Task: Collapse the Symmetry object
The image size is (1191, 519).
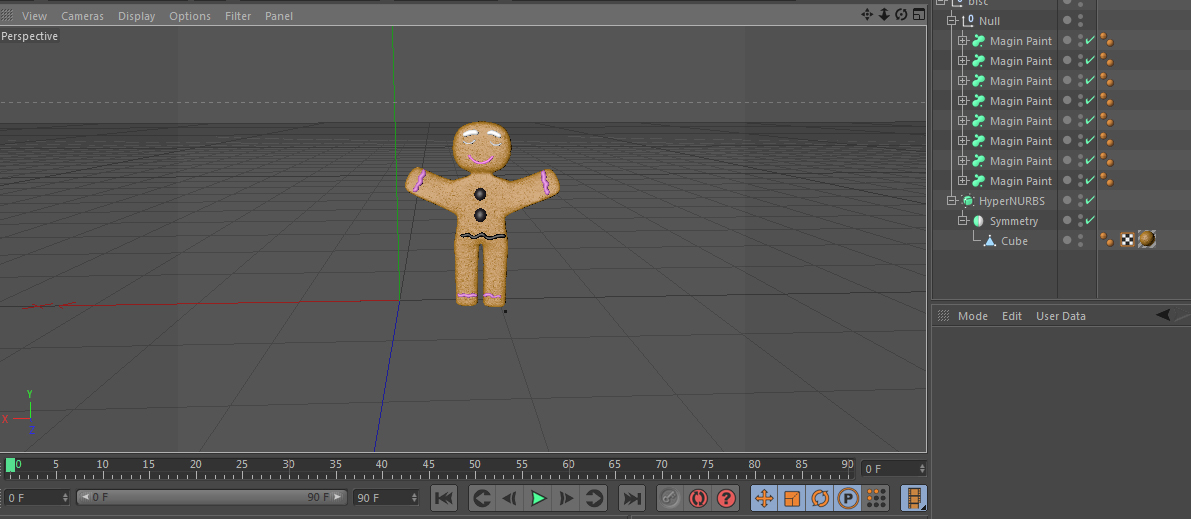Action: point(962,220)
